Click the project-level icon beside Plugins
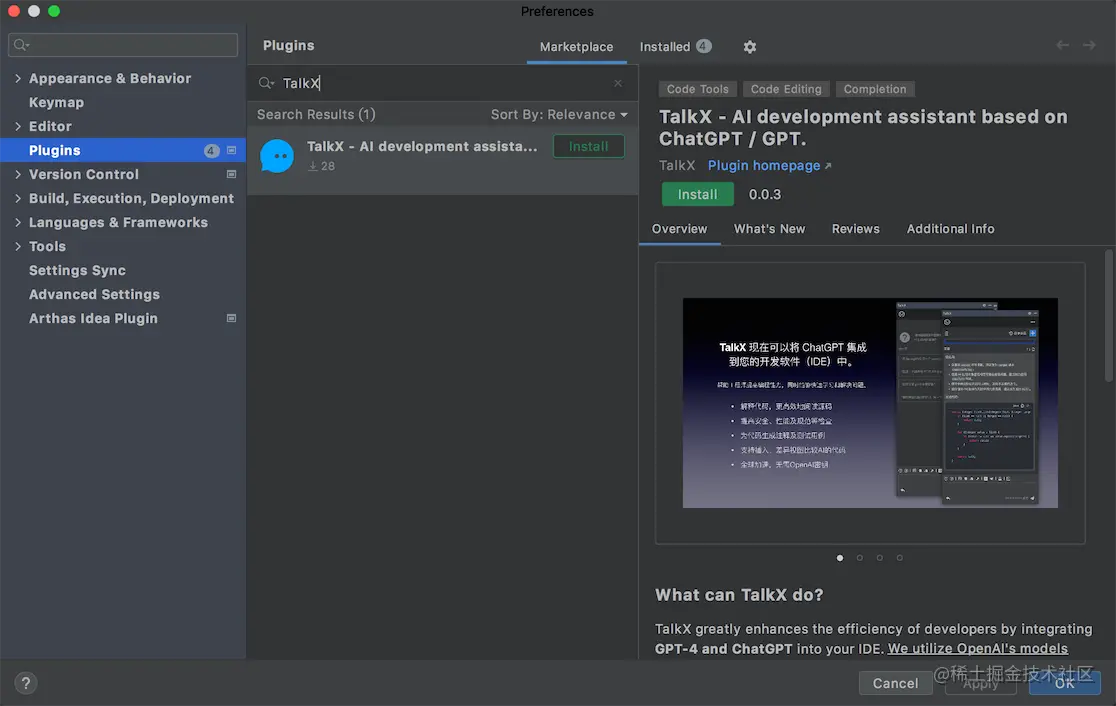 (231, 150)
